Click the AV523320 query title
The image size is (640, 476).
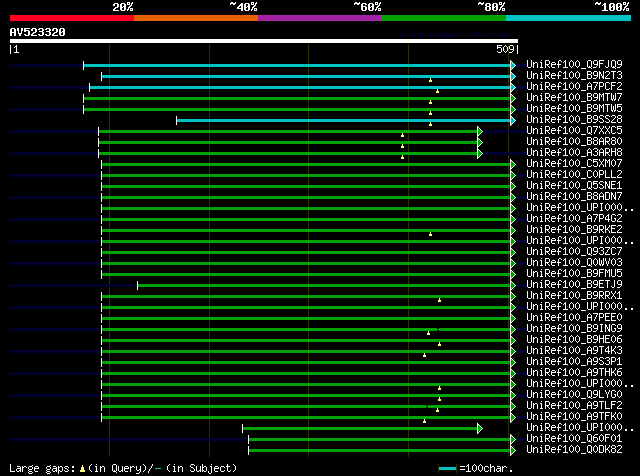pyautogui.click(x=38, y=32)
